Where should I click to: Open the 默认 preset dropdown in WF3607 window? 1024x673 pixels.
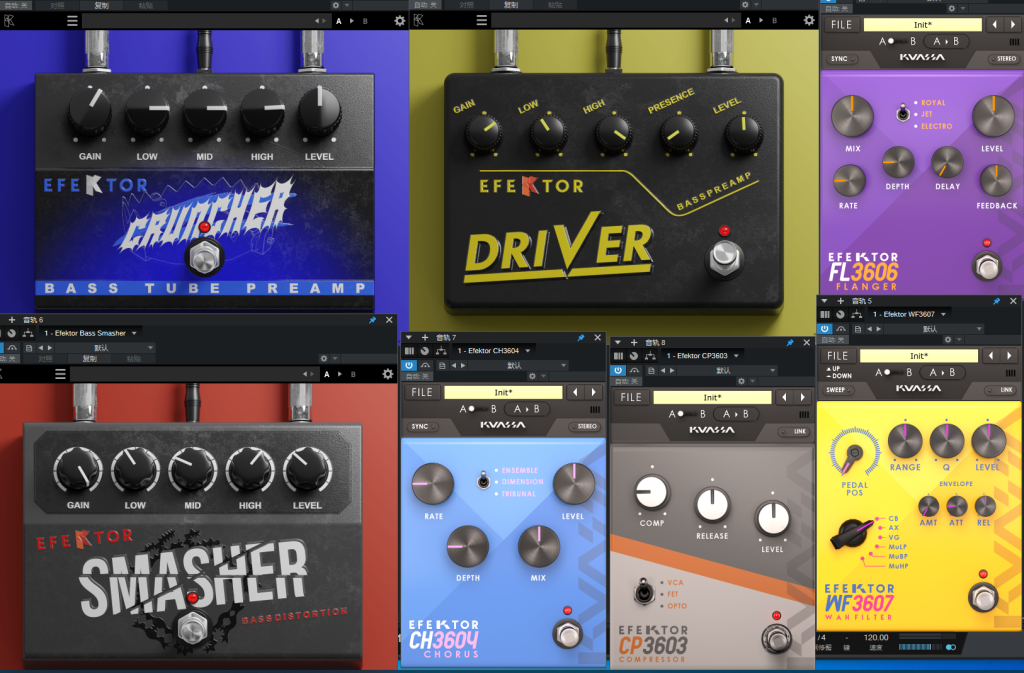click(x=934, y=329)
